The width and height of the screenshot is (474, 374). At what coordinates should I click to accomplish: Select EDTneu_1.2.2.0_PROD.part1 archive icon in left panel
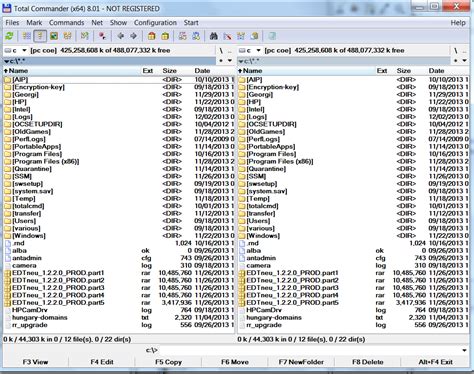pos(8,273)
